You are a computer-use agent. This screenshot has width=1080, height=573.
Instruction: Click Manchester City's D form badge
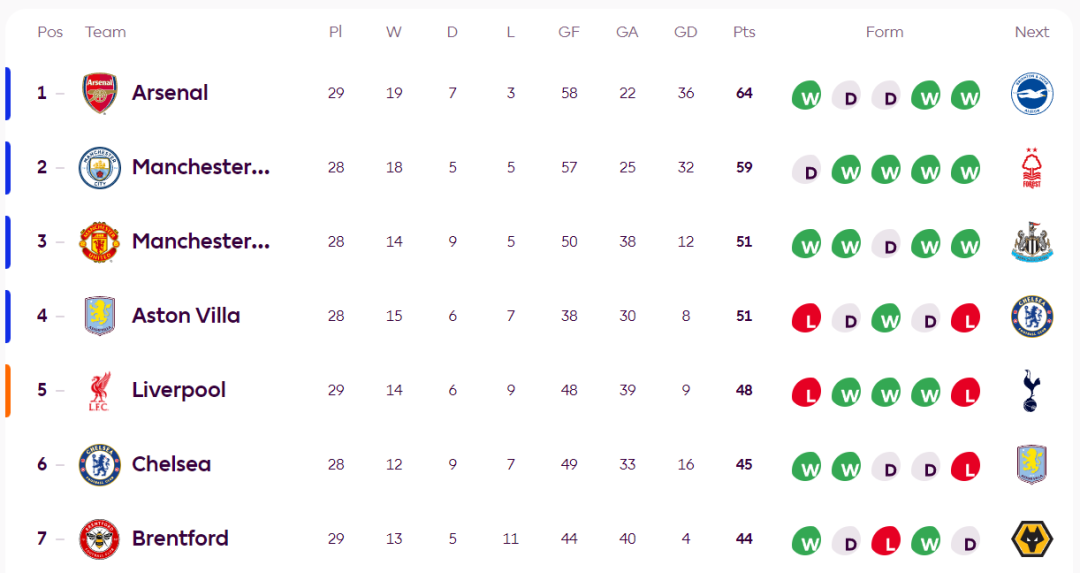click(806, 170)
